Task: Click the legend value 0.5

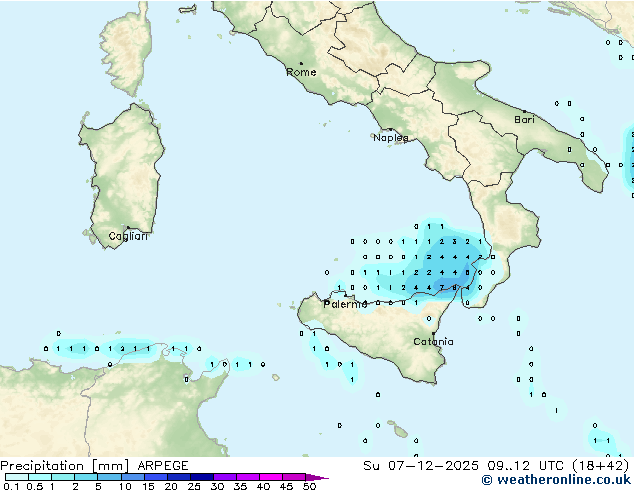Action: click(x=35, y=486)
